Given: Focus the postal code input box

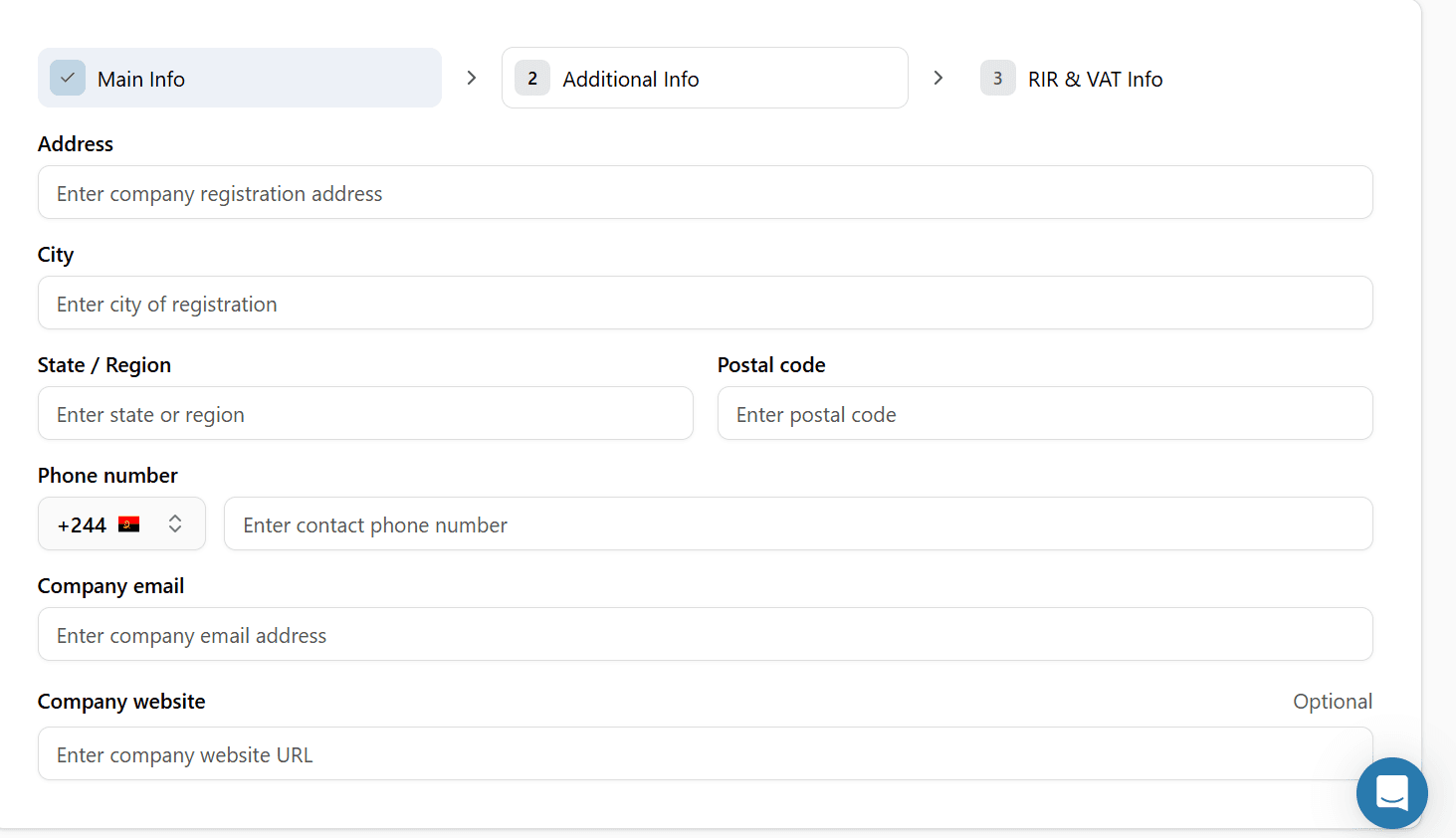Looking at the screenshot, I should [x=1045, y=413].
